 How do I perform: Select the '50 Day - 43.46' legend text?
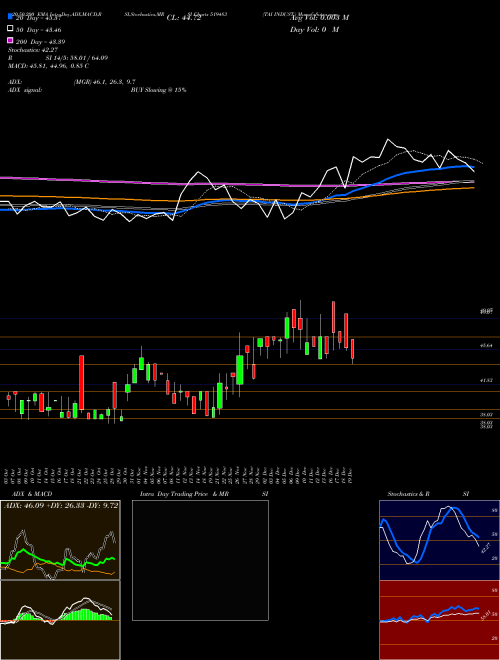(x=39, y=30)
